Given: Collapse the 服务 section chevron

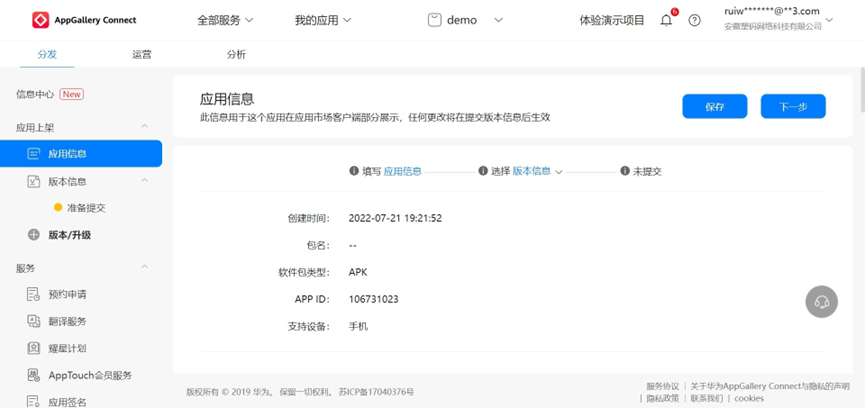Looking at the screenshot, I should [x=145, y=267].
